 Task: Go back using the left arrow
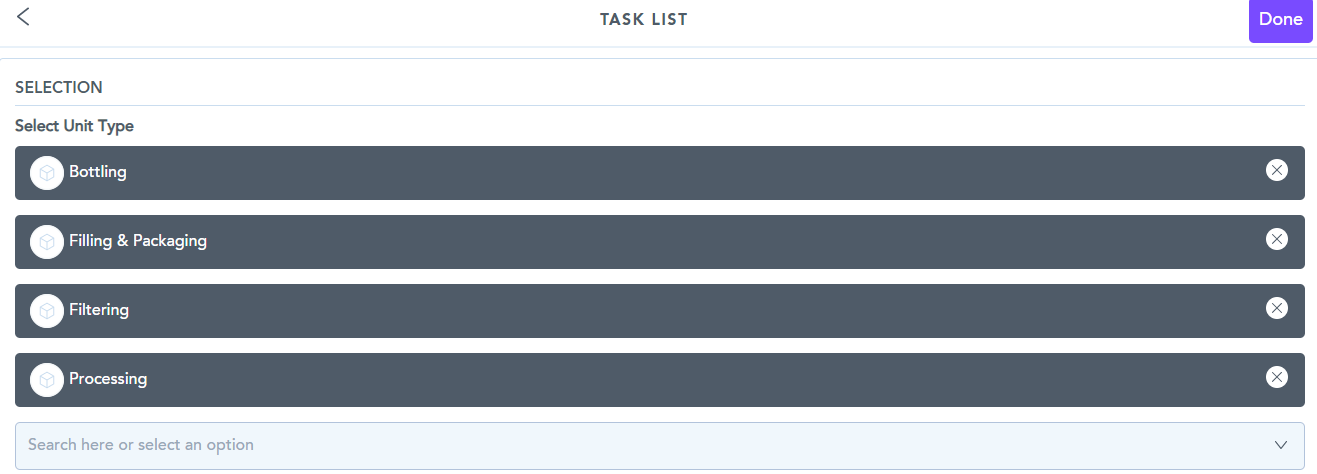[23, 17]
